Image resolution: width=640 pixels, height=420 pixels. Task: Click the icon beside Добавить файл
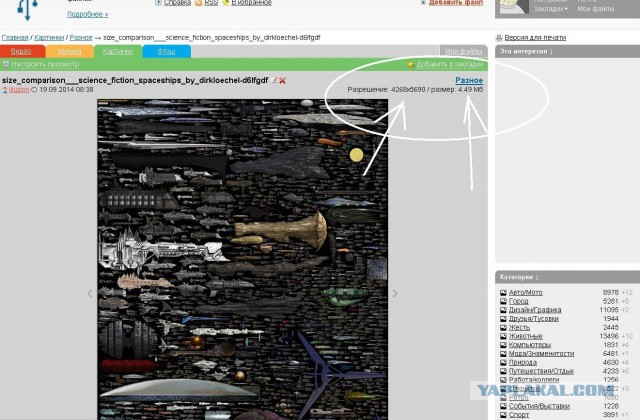423,2
